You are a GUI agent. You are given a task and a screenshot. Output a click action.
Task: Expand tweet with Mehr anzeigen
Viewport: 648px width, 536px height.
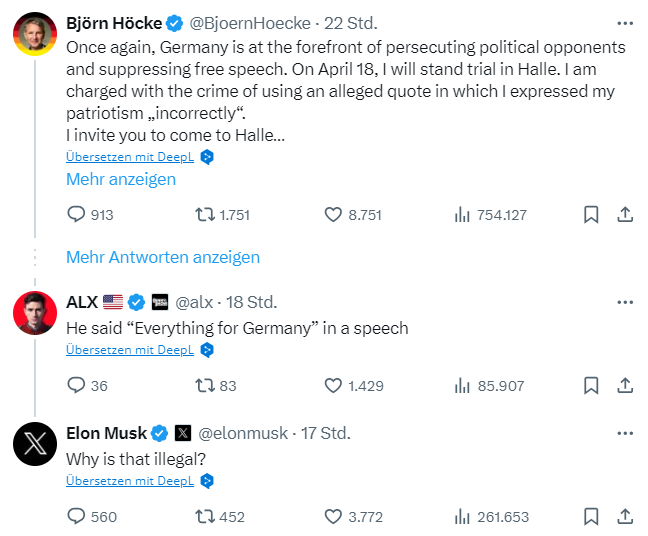click(x=121, y=179)
